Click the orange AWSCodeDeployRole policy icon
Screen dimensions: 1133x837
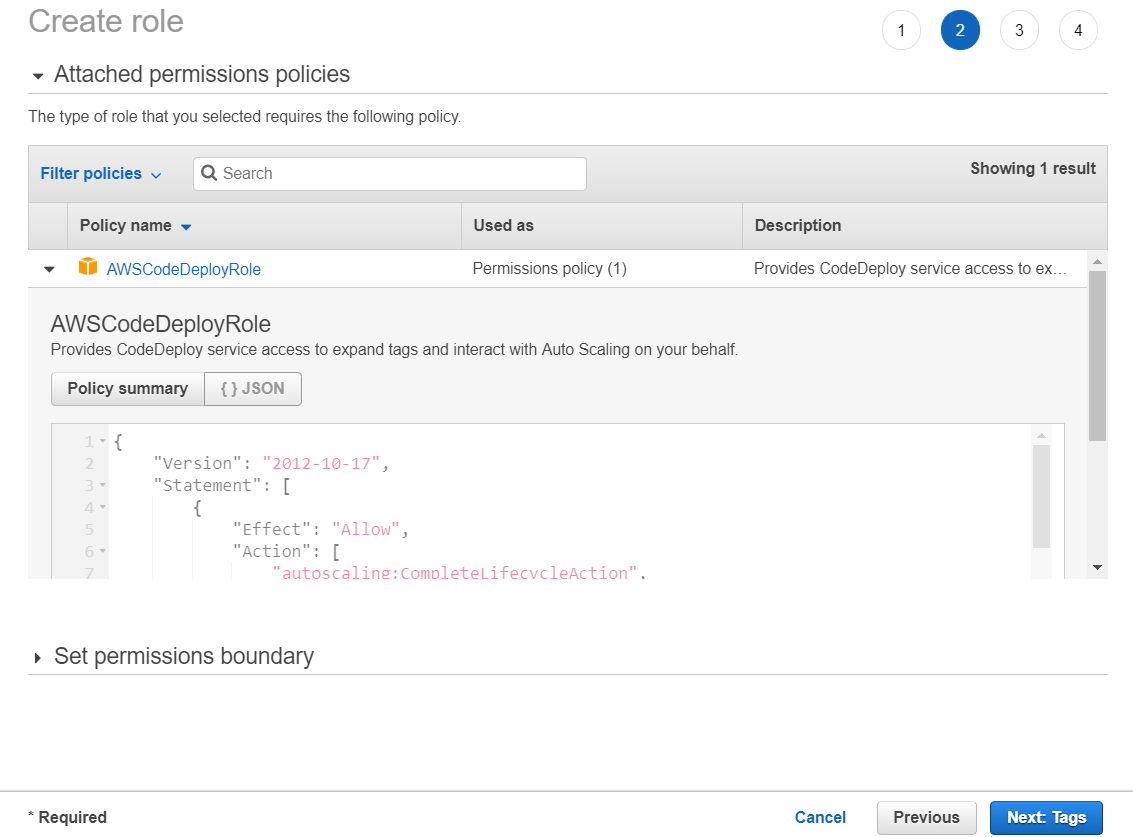click(88, 268)
